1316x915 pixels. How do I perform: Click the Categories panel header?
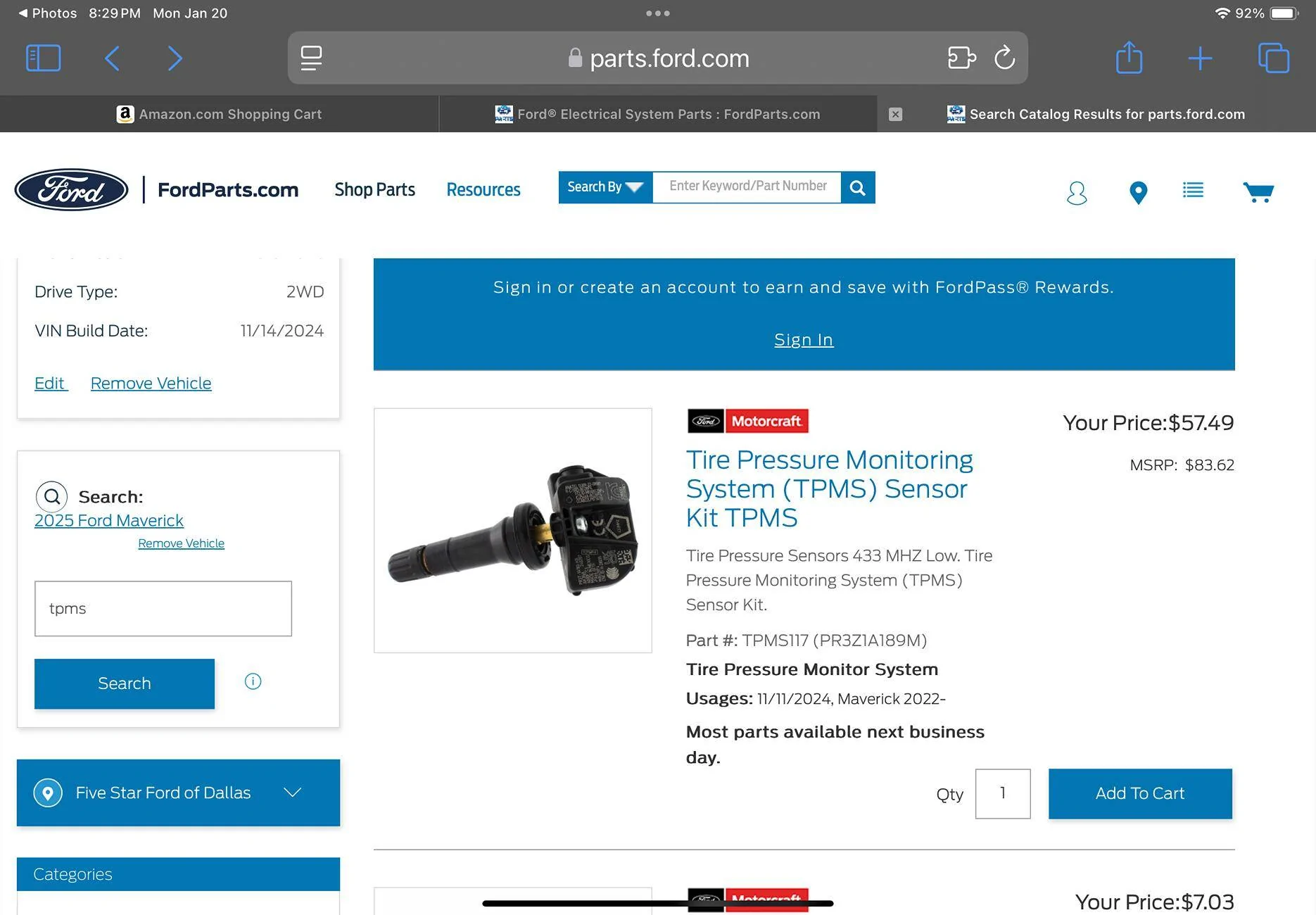(178, 874)
